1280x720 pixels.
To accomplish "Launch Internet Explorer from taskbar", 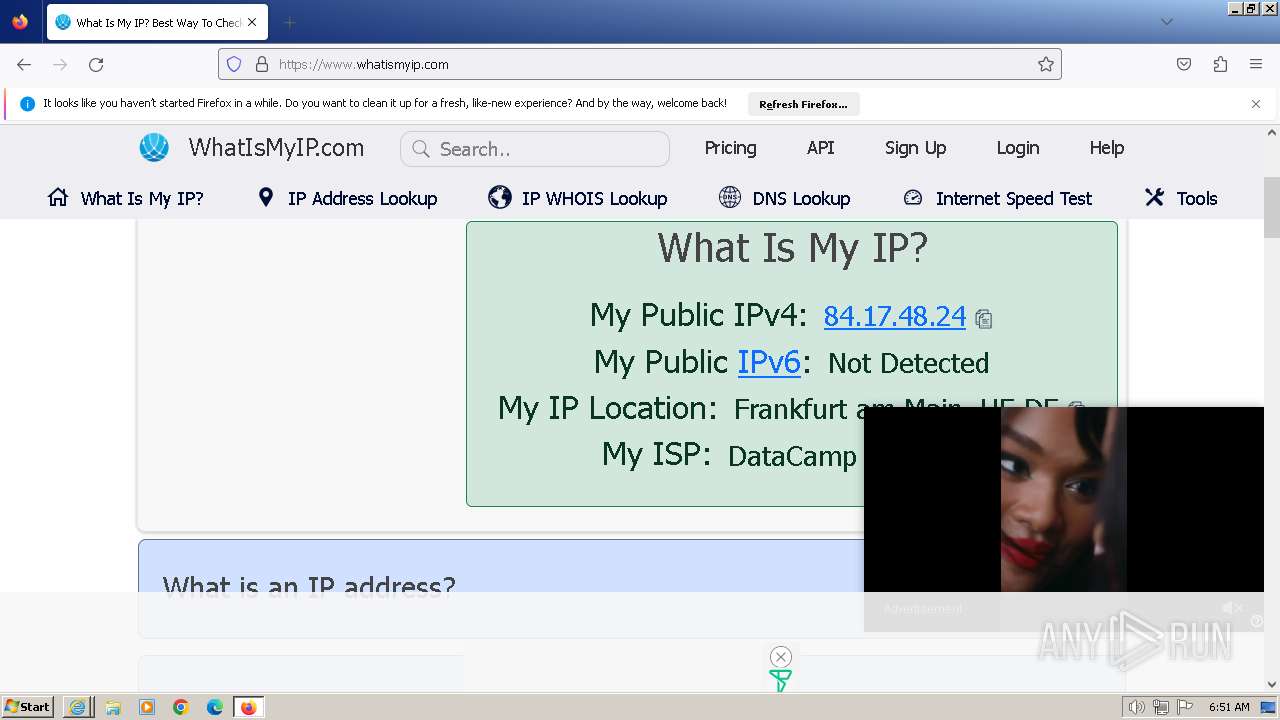I will click(x=78, y=707).
